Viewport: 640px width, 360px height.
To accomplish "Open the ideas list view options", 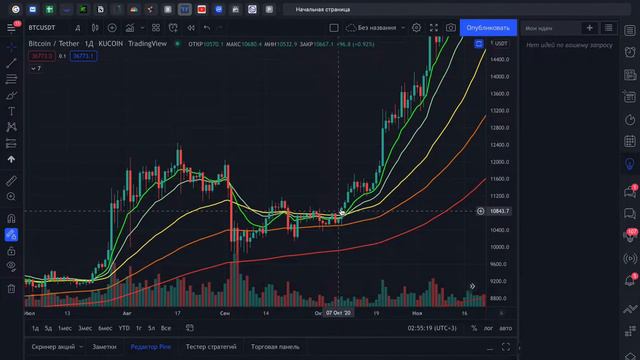I will tap(609, 28).
